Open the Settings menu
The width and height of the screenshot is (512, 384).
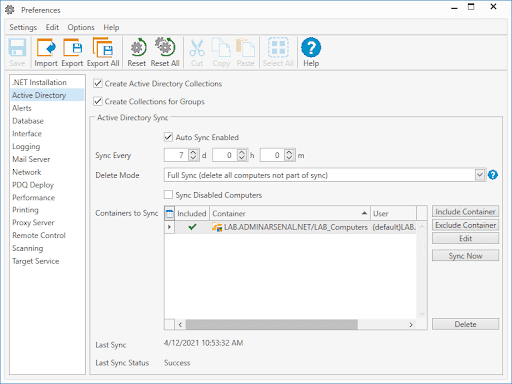(23, 27)
